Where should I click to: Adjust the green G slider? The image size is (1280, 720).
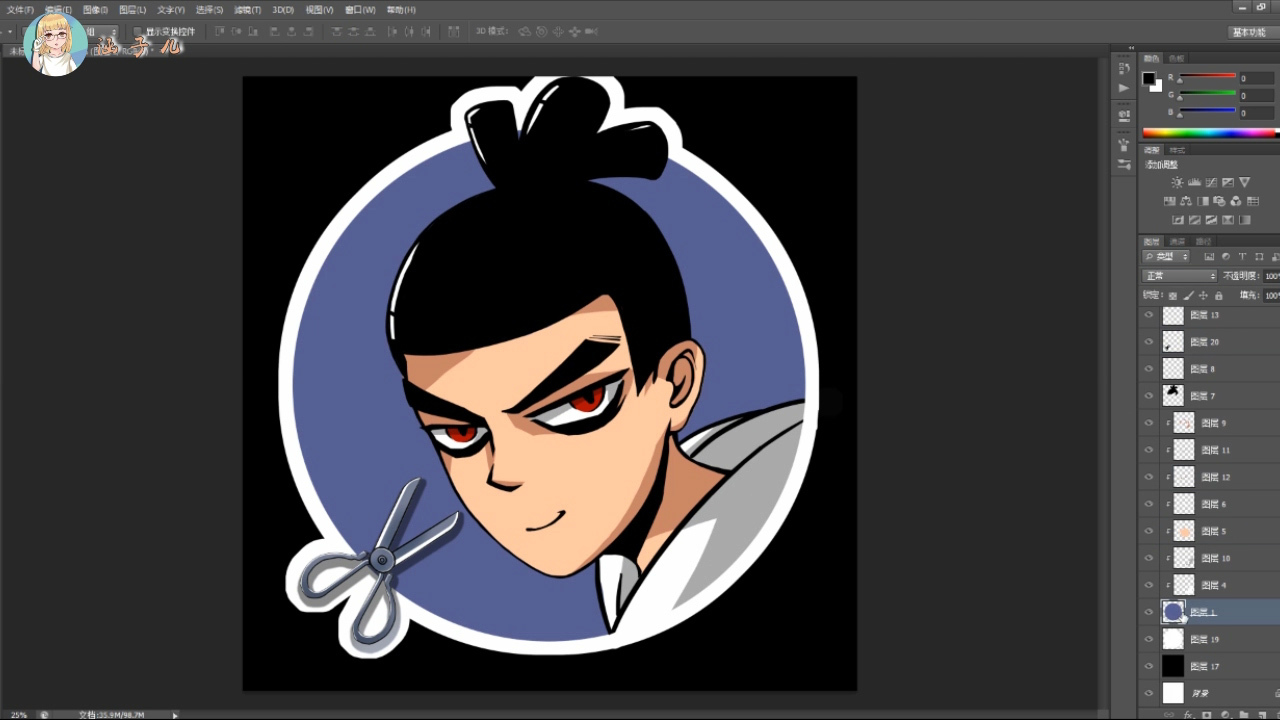pyautogui.click(x=1207, y=95)
